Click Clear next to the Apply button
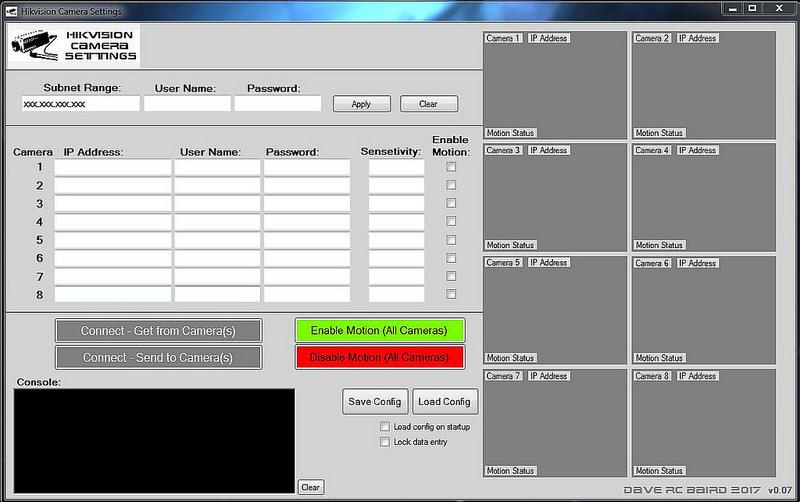The height and width of the screenshot is (502, 800). (429, 104)
